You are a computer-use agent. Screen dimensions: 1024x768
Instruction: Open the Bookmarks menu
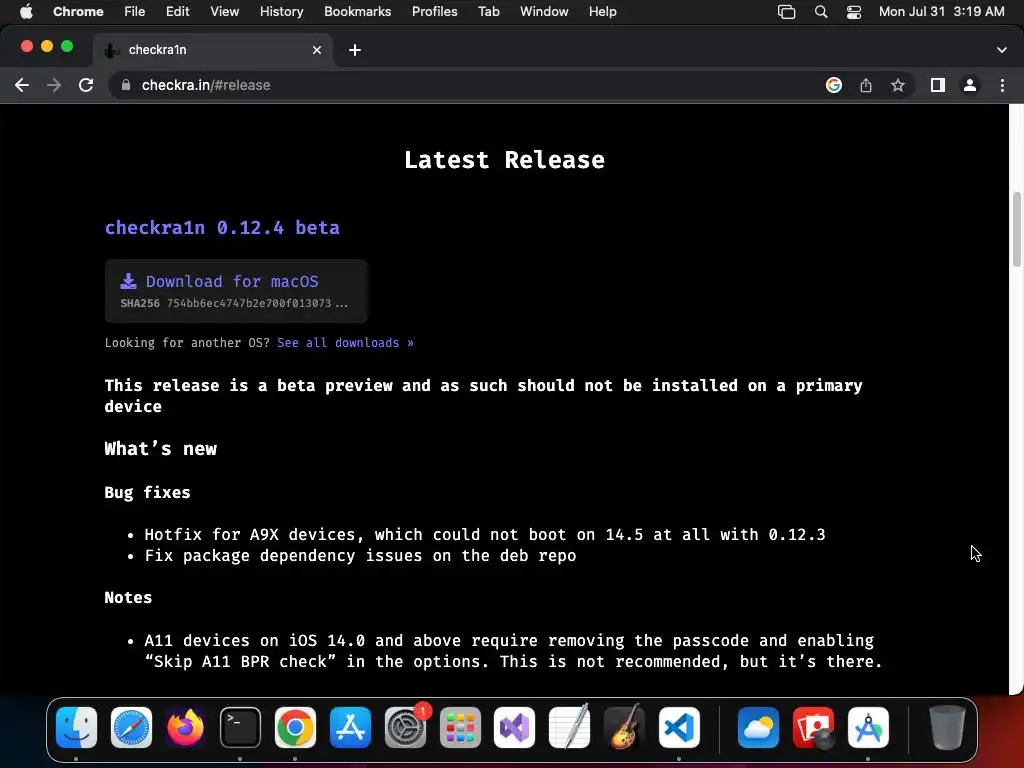(x=357, y=12)
